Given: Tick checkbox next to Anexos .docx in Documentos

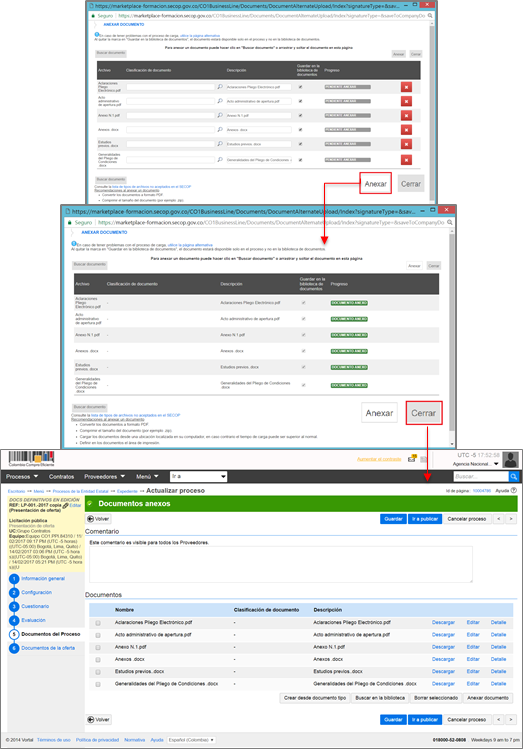Looking at the screenshot, I should point(98,660).
